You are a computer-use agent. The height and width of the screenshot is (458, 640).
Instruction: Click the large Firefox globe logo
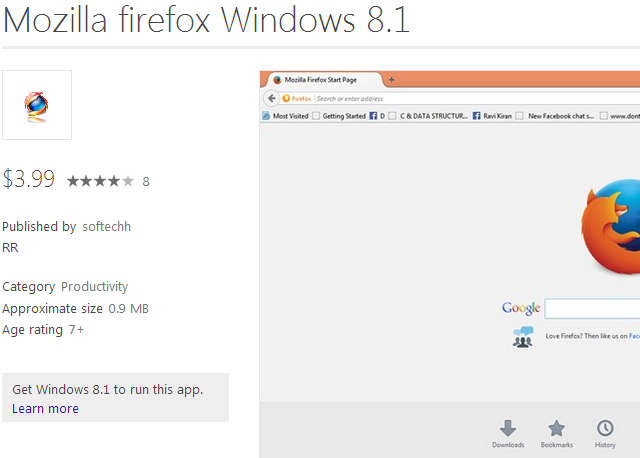coord(611,227)
